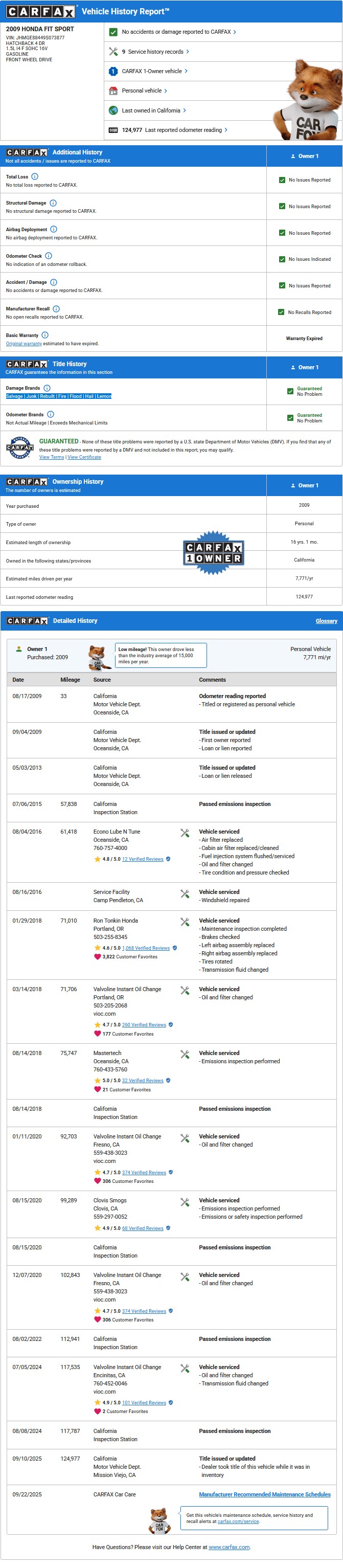Click the info icon next to Structural Damage

[x=53, y=203]
